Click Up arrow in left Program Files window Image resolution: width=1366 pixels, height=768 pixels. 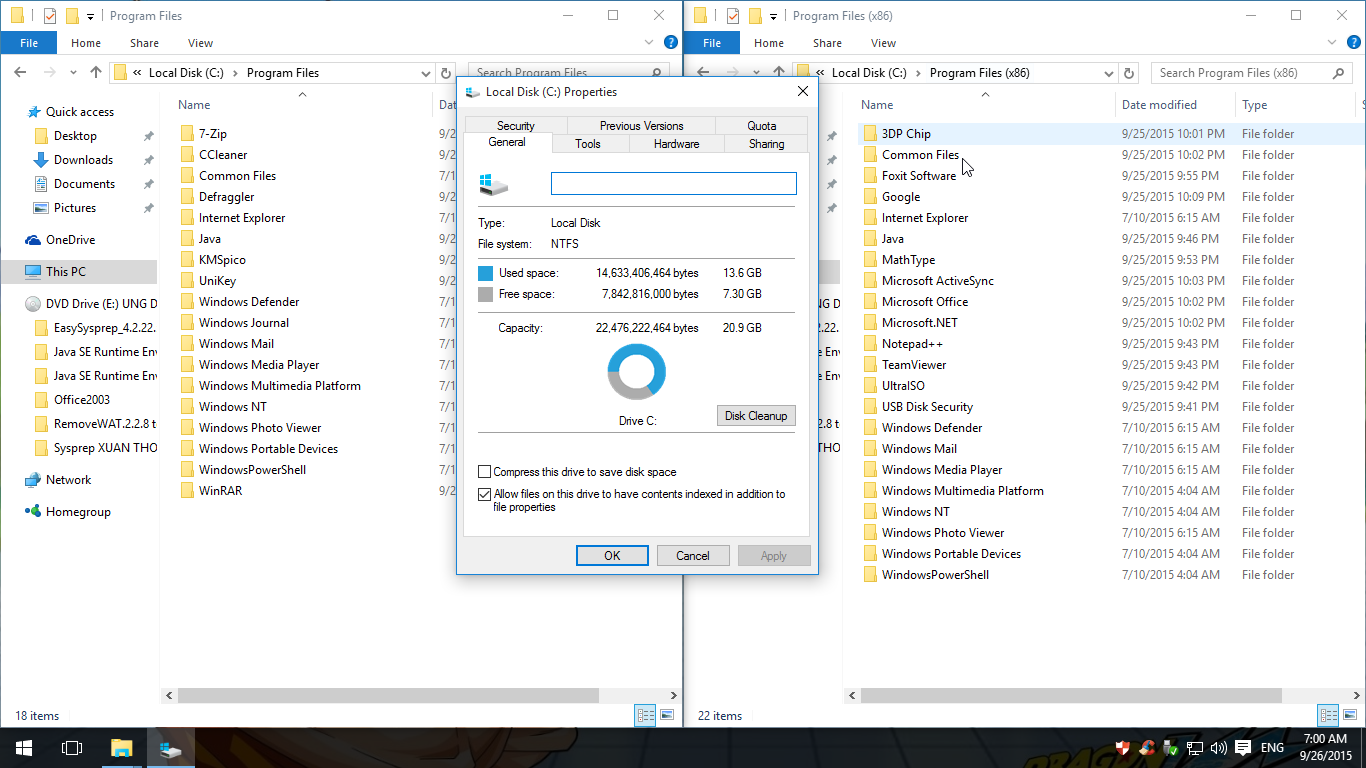[96, 72]
